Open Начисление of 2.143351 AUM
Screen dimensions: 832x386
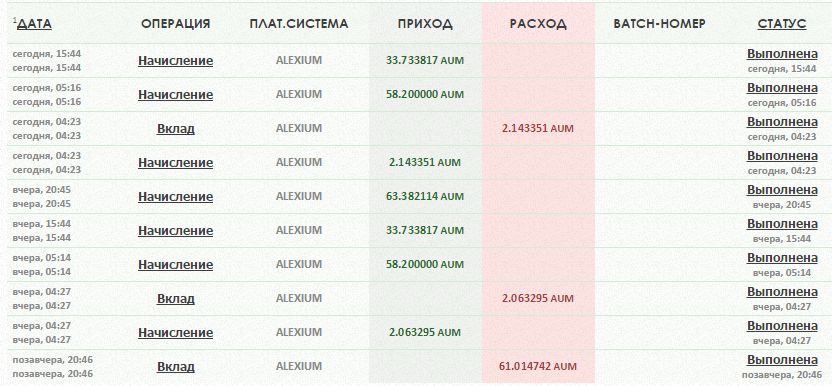tap(176, 162)
